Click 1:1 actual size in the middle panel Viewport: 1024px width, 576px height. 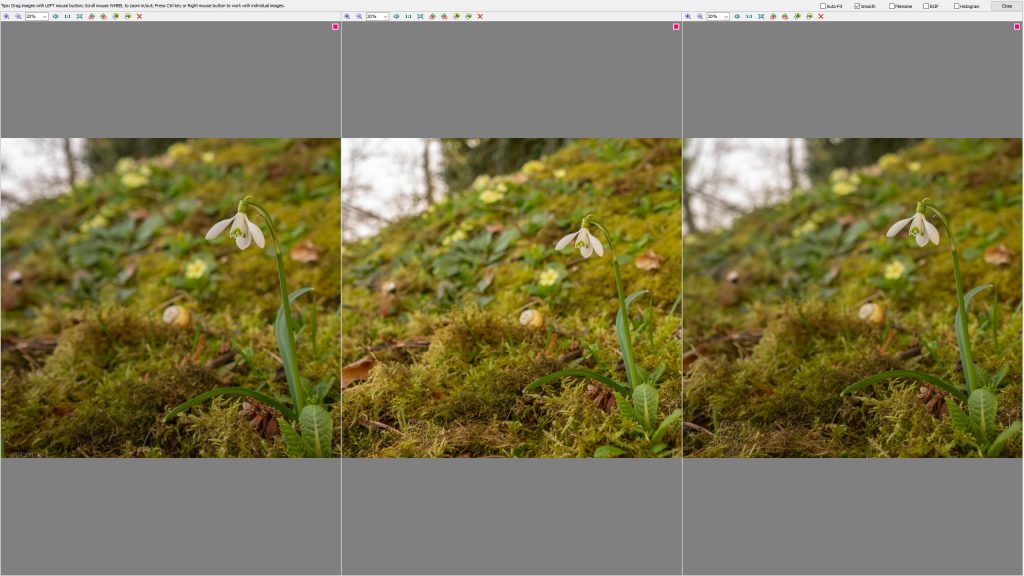point(408,16)
